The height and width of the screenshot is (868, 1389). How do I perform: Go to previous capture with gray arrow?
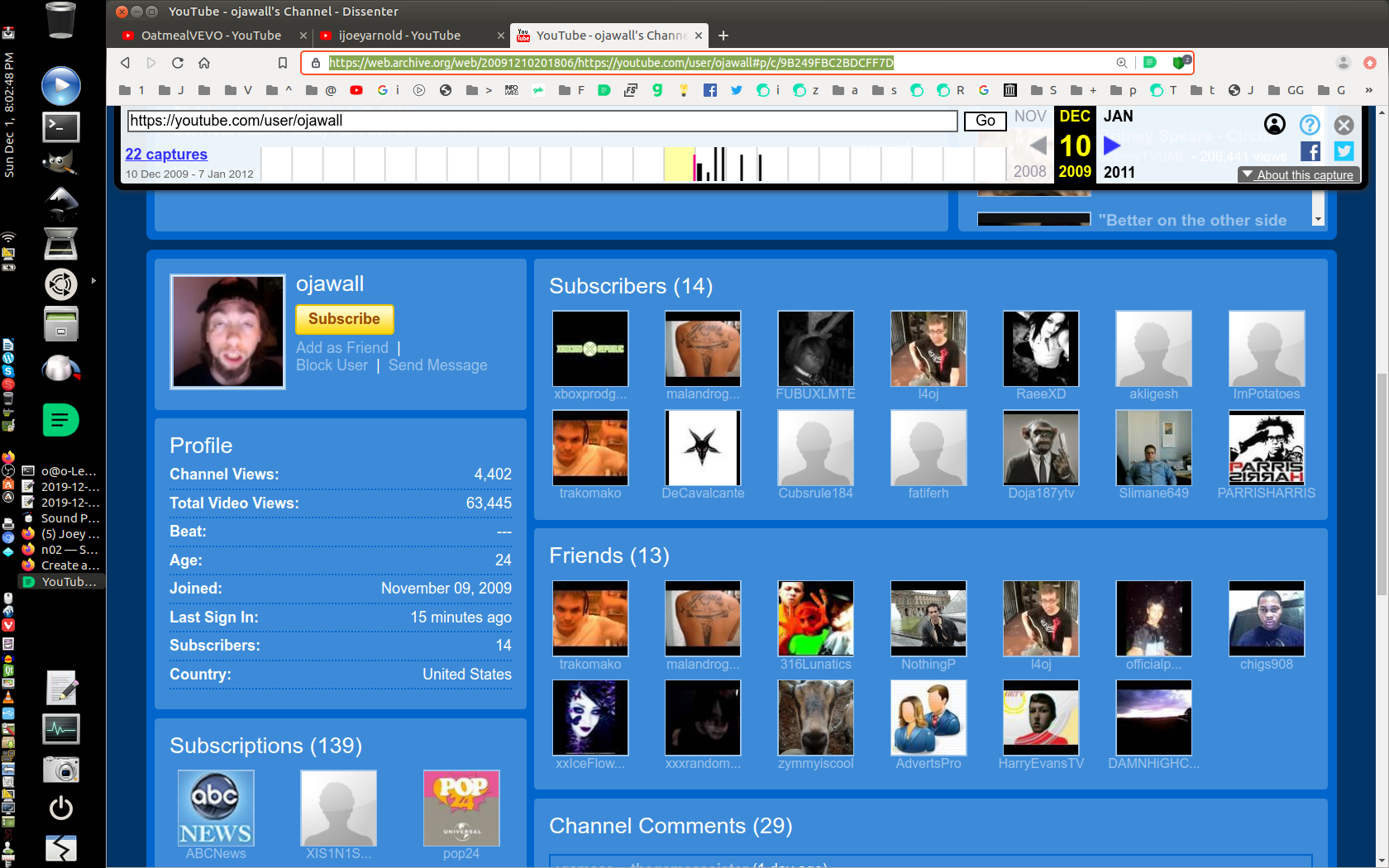pos(1038,145)
